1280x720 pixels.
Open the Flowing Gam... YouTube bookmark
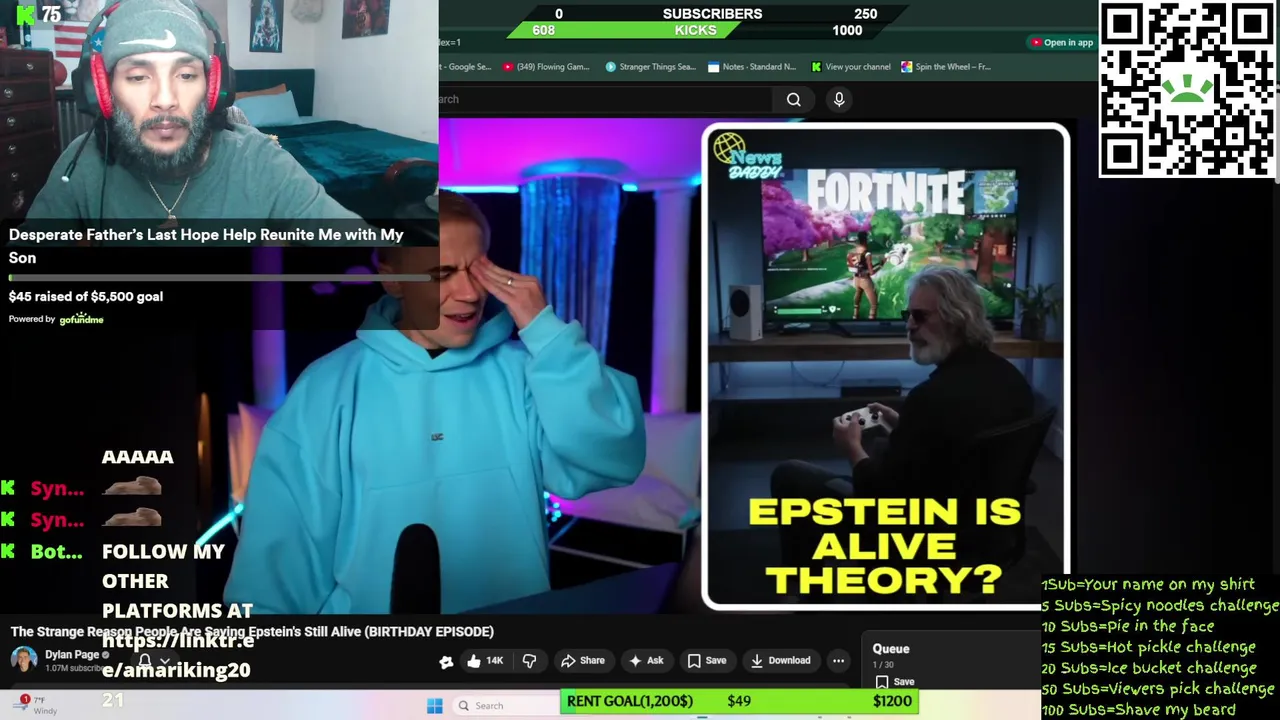[546, 67]
